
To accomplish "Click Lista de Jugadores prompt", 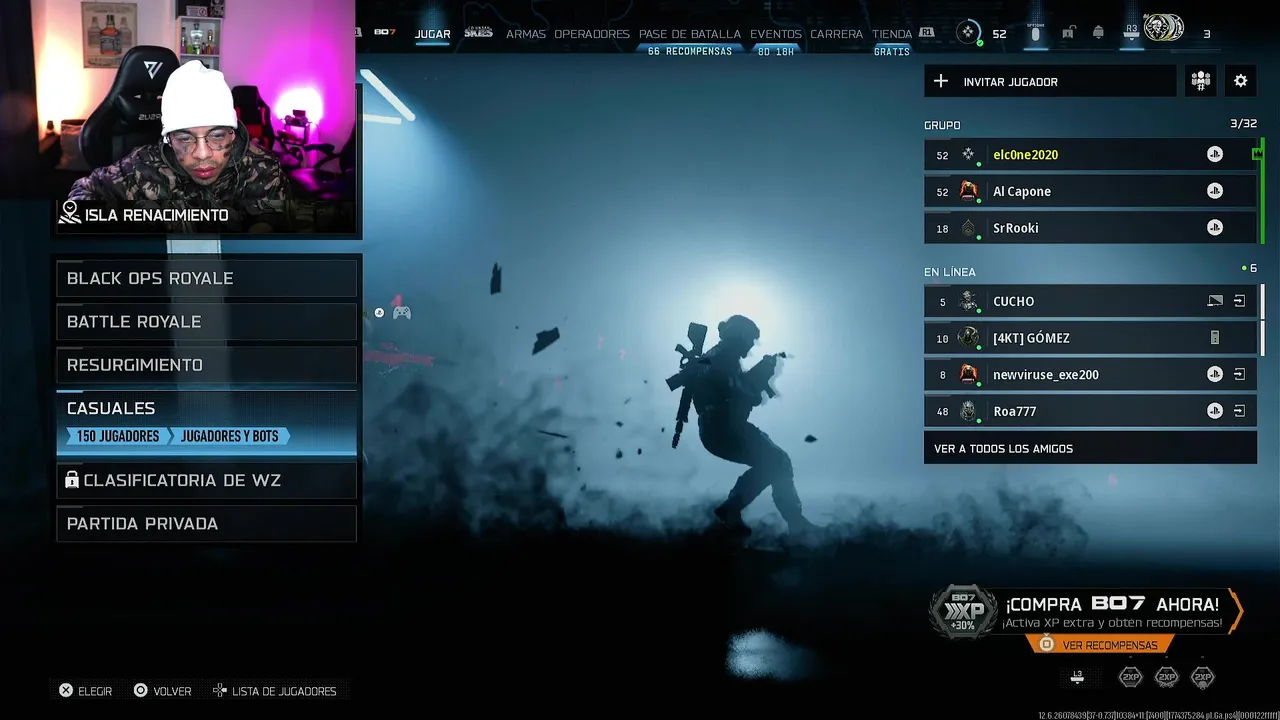I will pyautogui.click(x=274, y=691).
